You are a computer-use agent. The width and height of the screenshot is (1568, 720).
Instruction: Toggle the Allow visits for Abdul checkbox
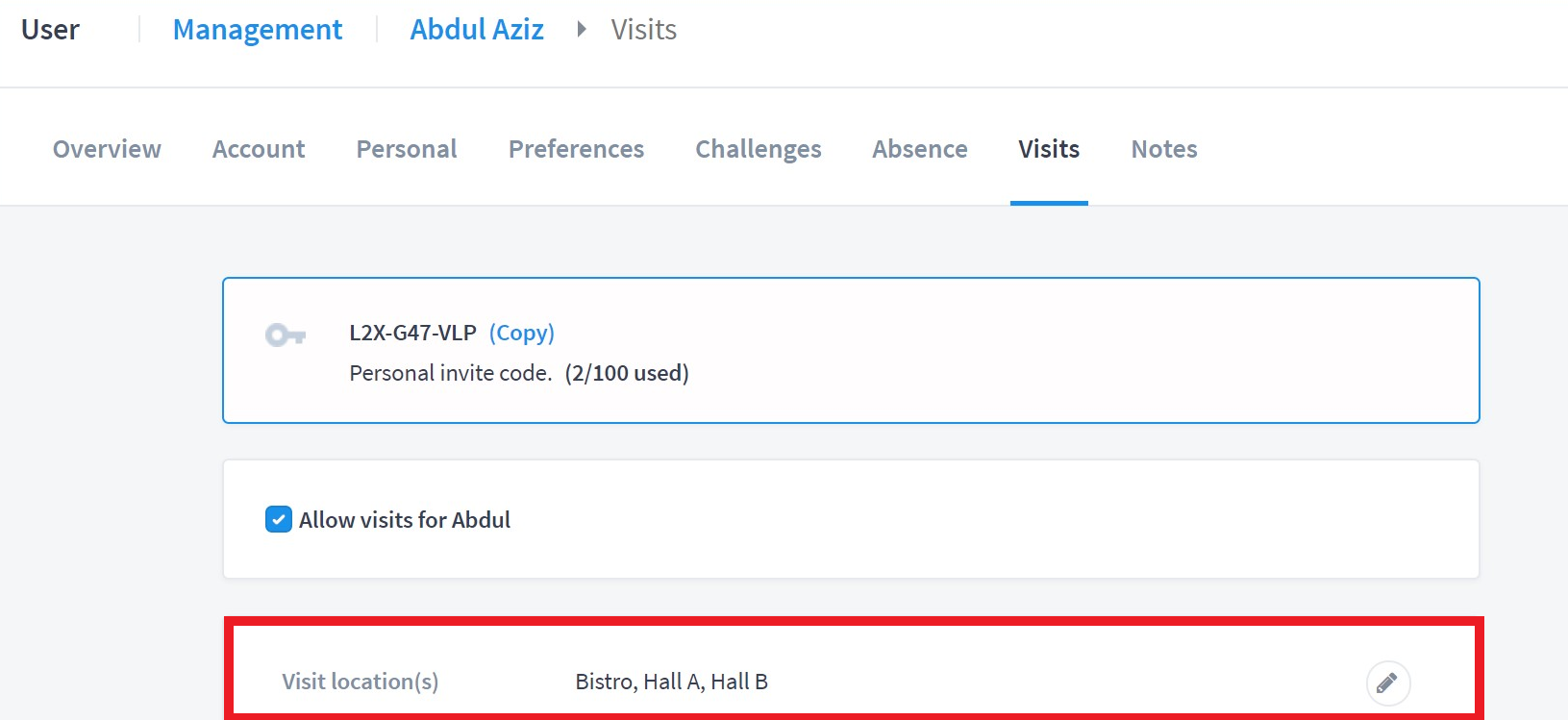tap(279, 520)
